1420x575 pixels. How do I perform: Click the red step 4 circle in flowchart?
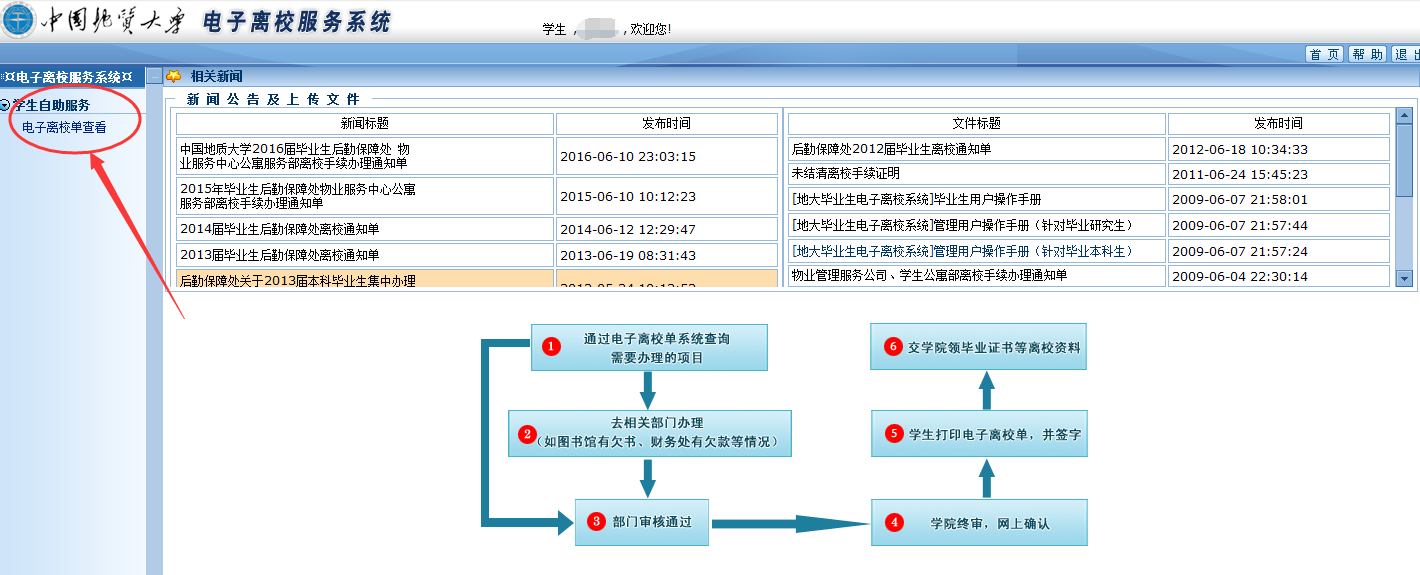click(894, 522)
